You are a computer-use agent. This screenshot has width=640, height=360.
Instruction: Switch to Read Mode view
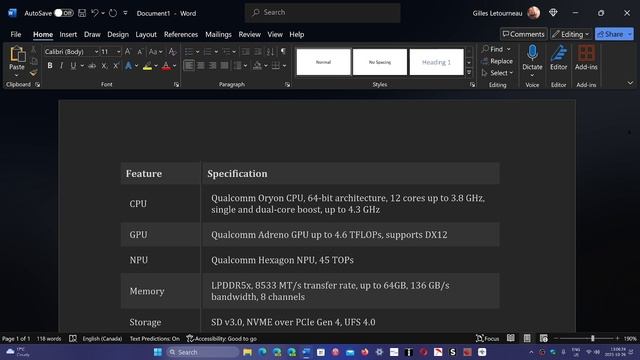point(511,338)
